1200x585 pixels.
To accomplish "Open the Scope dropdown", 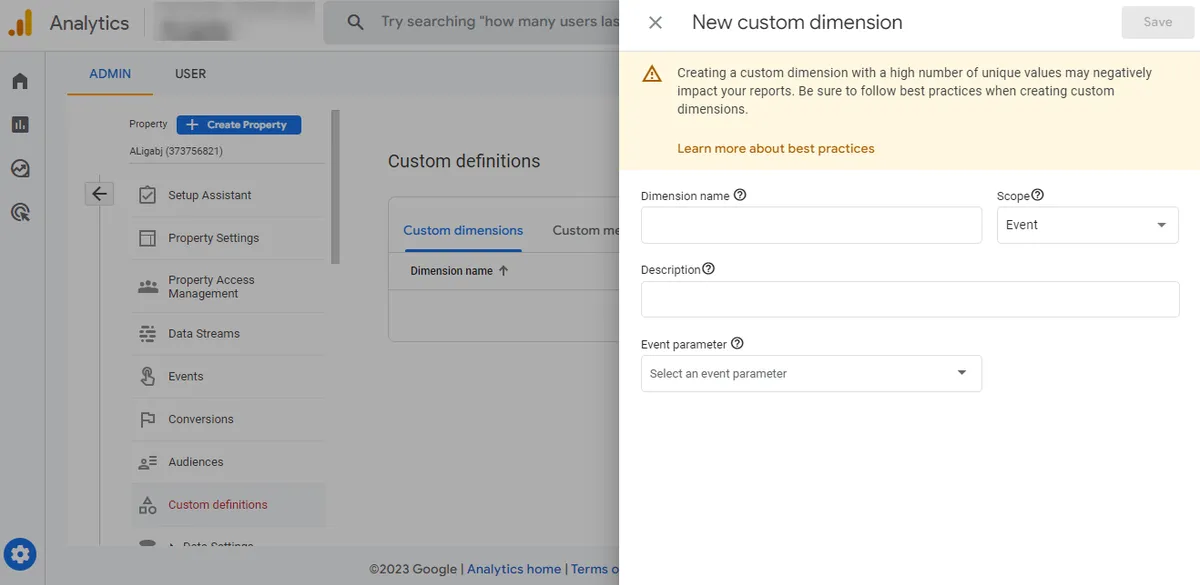I will pyautogui.click(x=1087, y=225).
